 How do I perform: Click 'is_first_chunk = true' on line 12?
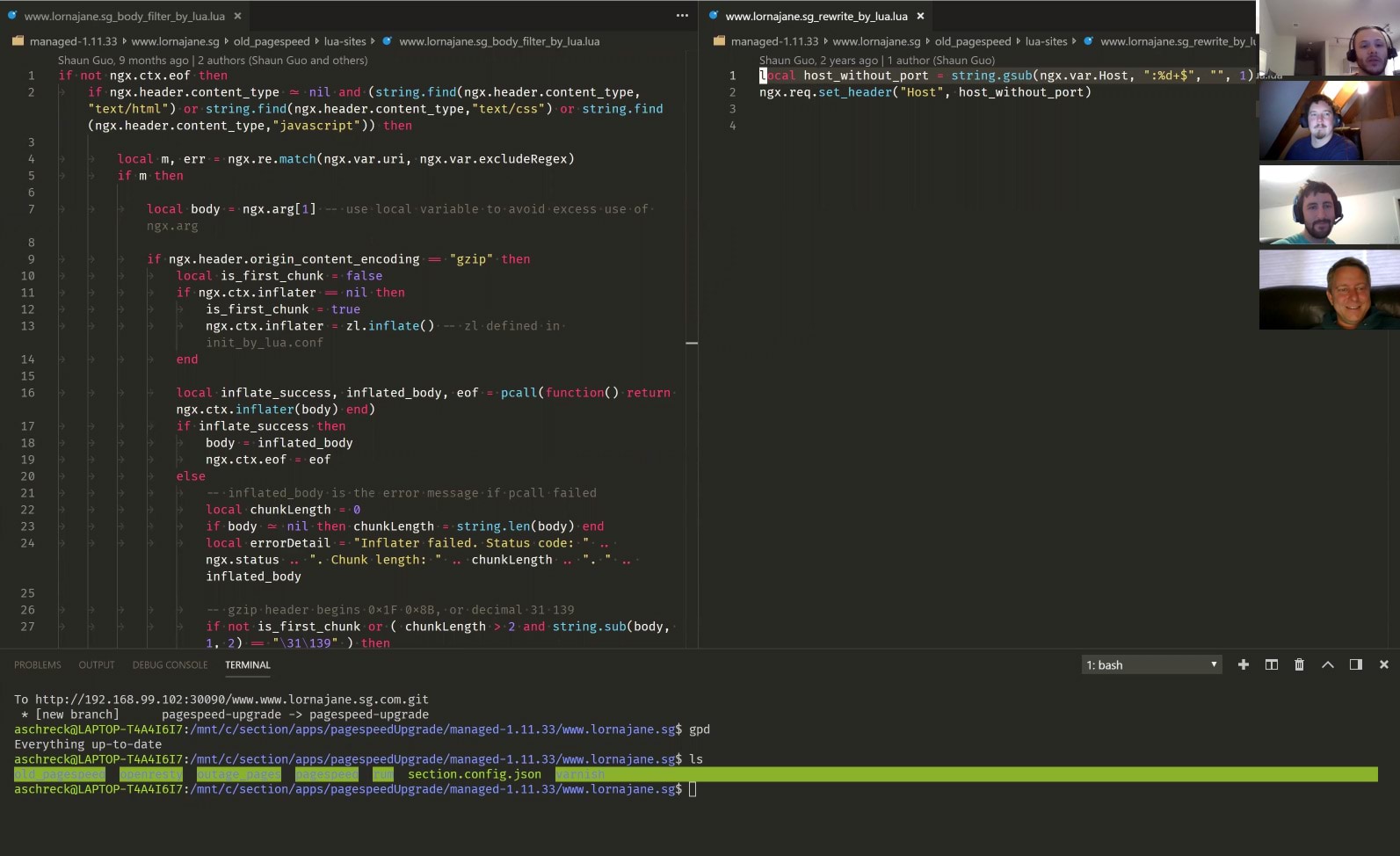(283, 309)
